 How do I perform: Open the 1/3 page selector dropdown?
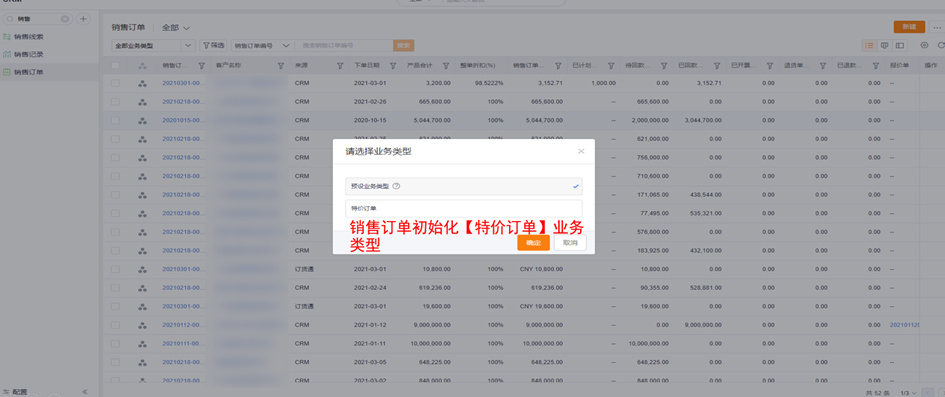tap(909, 392)
